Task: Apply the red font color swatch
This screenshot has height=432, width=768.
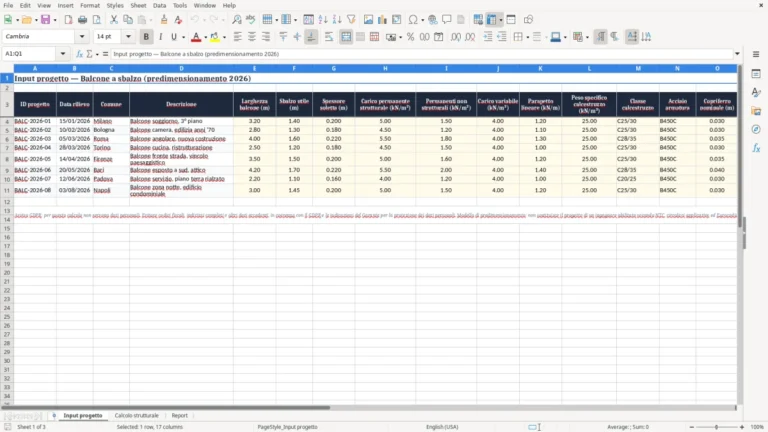Action: coord(196,37)
